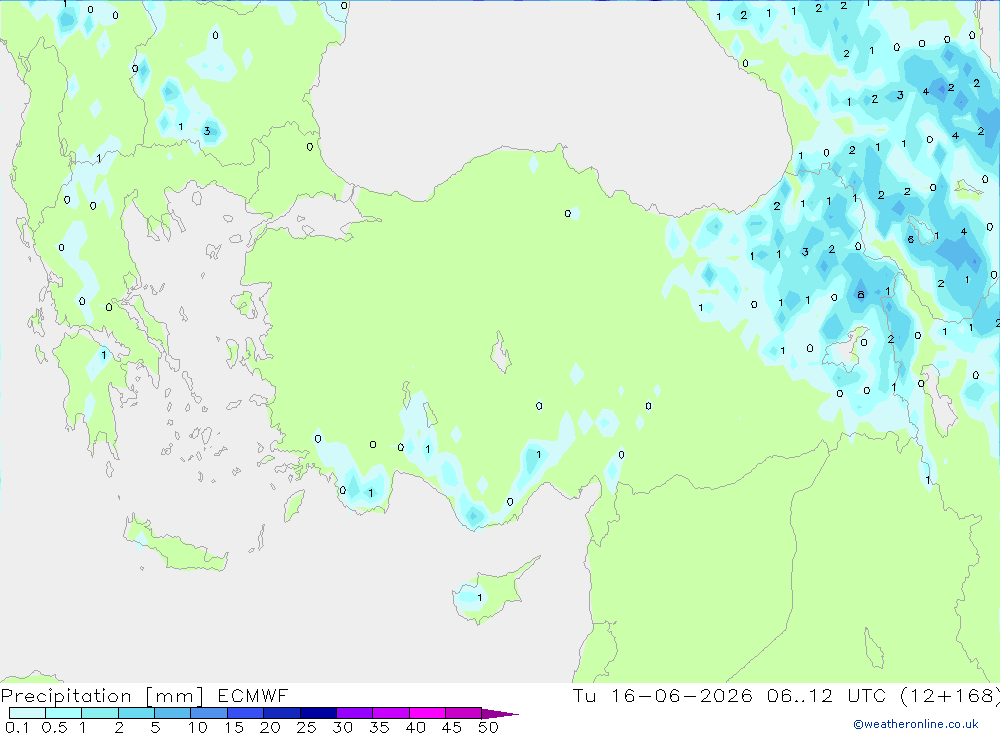Viewport: 1000px width, 733px height.
Task: Pick the 15–20 mm royal blue legend swatch
Action: (246, 713)
